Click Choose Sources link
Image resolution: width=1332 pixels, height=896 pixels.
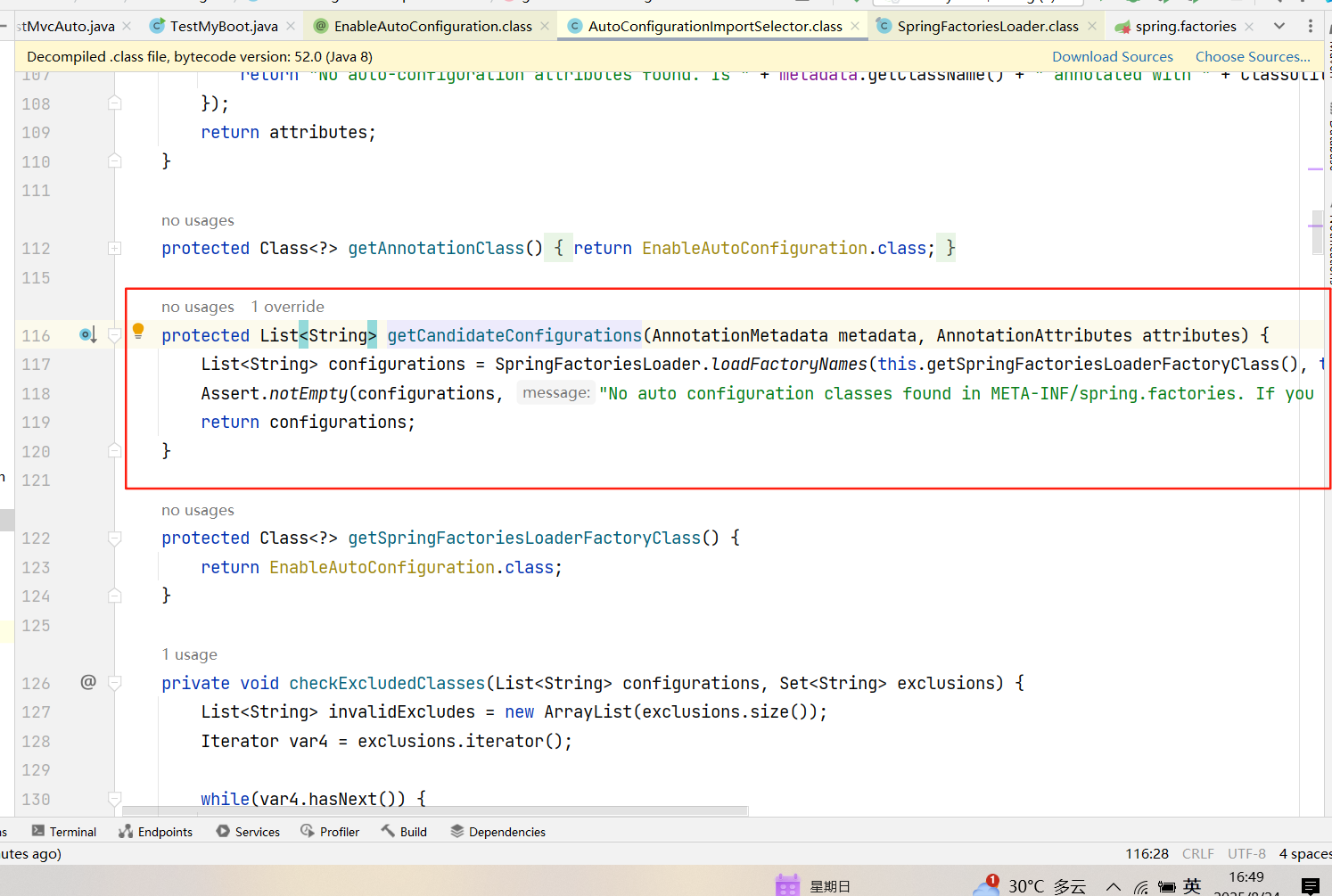pyautogui.click(x=1253, y=56)
